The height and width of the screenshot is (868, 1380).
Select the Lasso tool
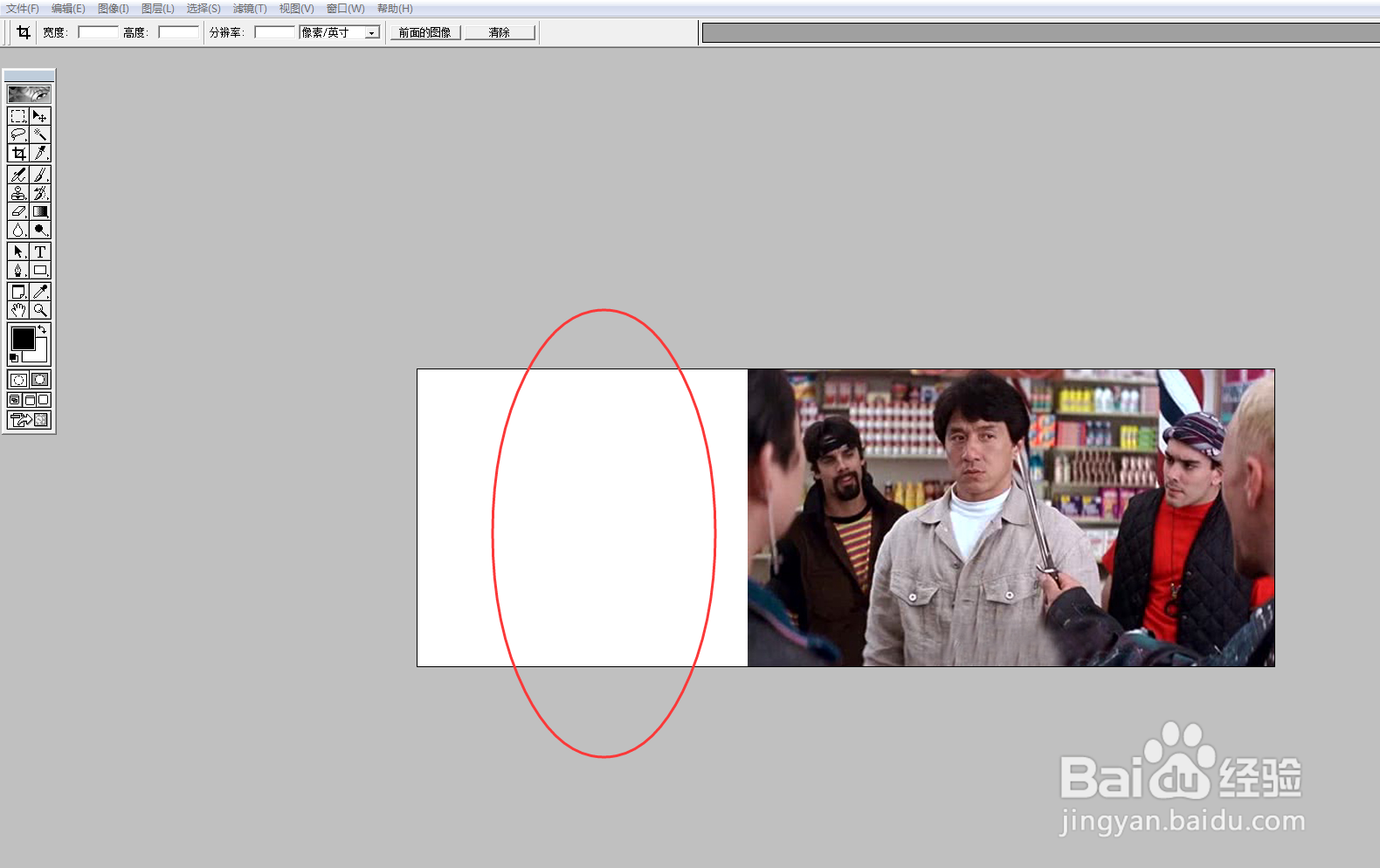coord(18,134)
